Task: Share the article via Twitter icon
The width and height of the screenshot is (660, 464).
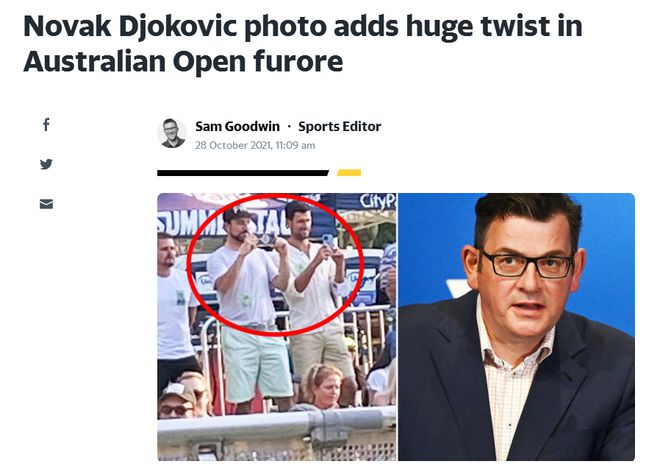Action: (46, 164)
